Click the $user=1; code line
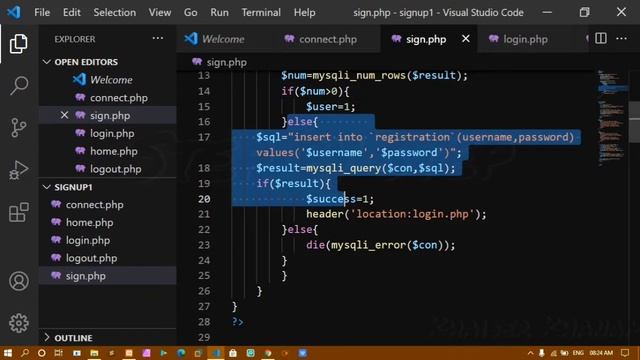The width and height of the screenshot is (640, 360). coord(331,107)
